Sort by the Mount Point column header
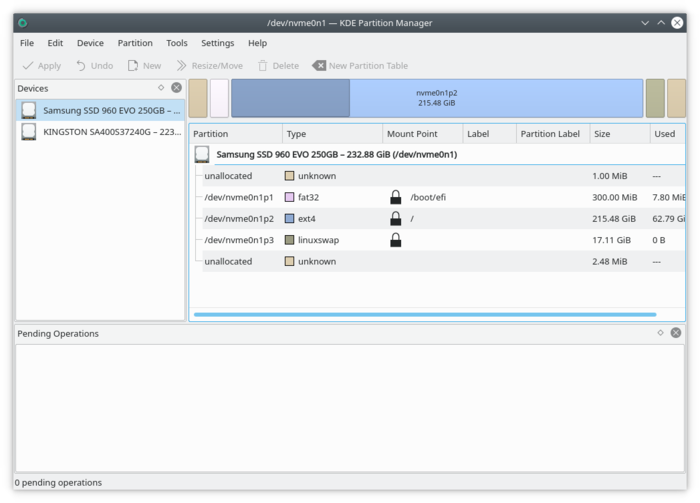This screenshot has width=700, height=503. click(x=412, y=134)
